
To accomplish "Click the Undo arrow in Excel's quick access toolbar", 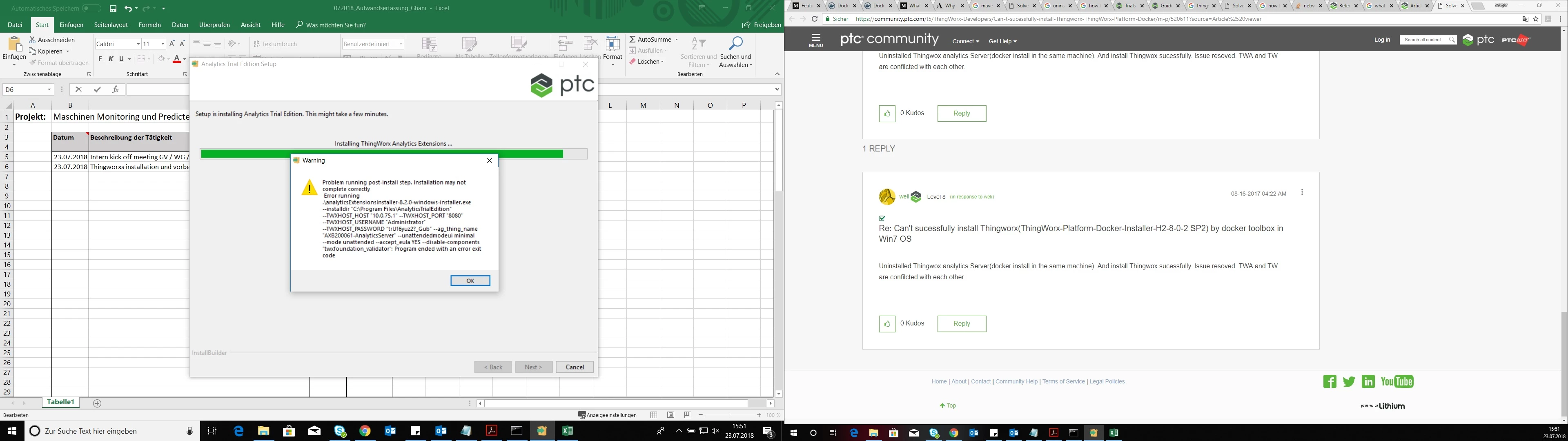I will [128, 9].
